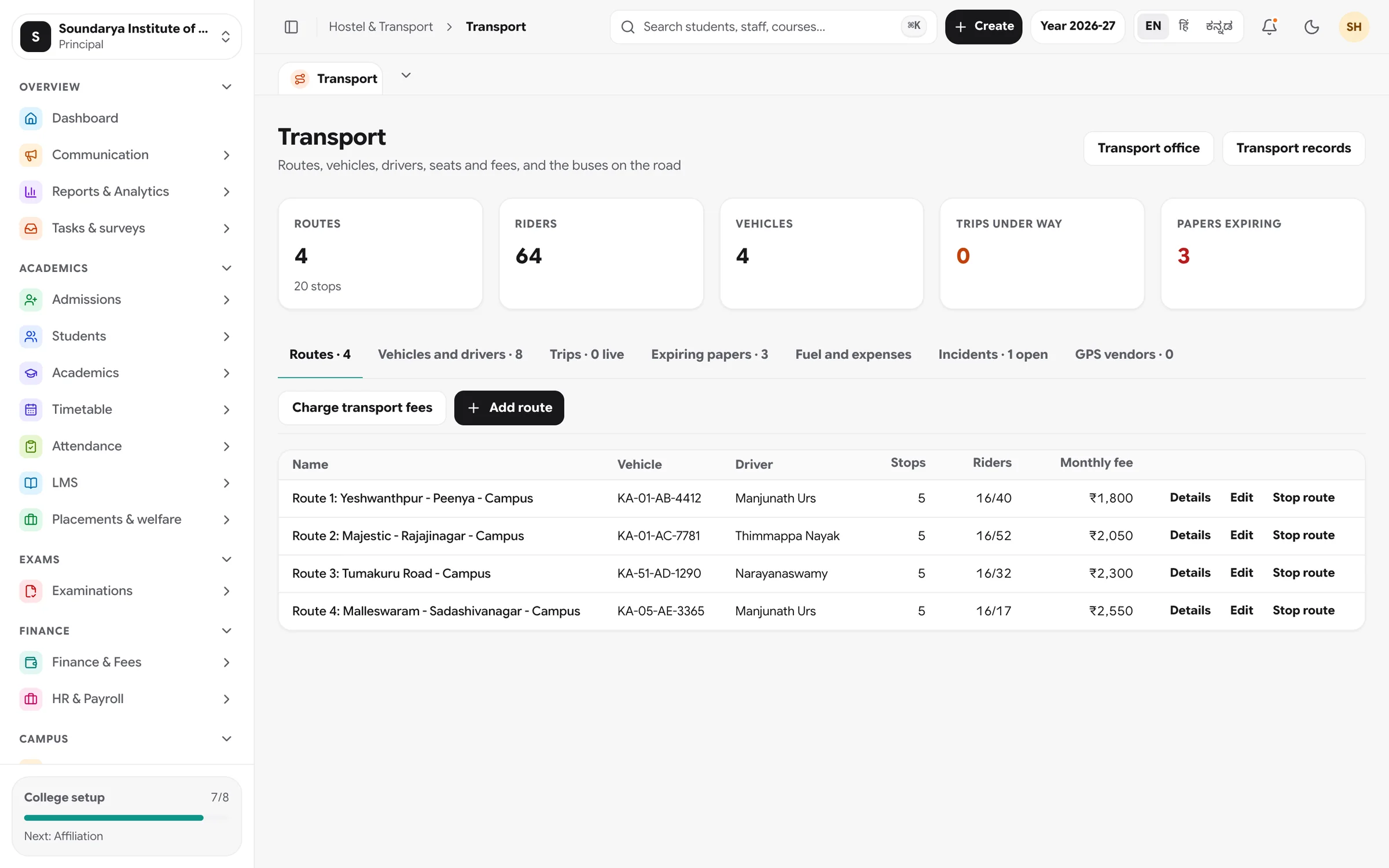This screenshot has width=1389, height=868.
Task: Open the Expiring papers tab
Action: 709,354
